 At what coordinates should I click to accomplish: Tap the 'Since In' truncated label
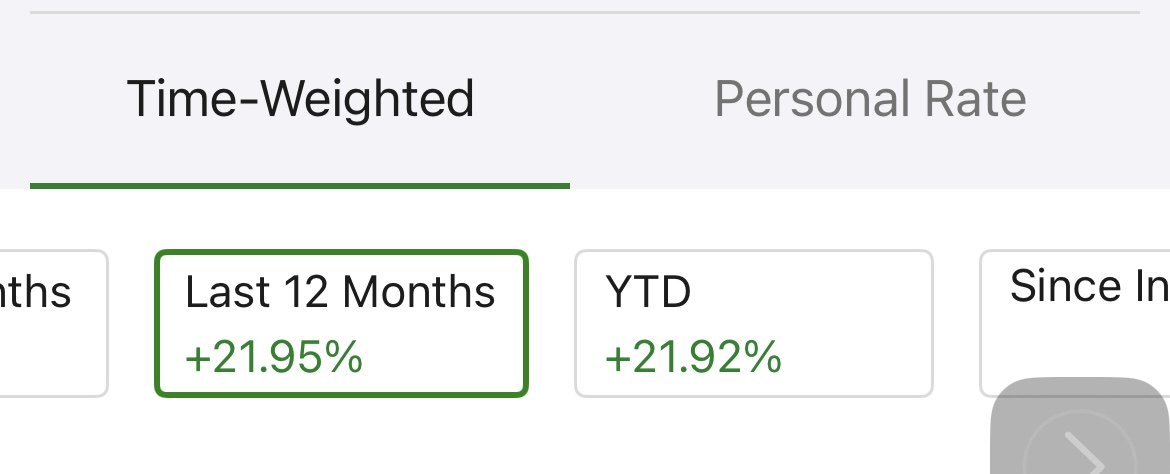coord(1088,287)
